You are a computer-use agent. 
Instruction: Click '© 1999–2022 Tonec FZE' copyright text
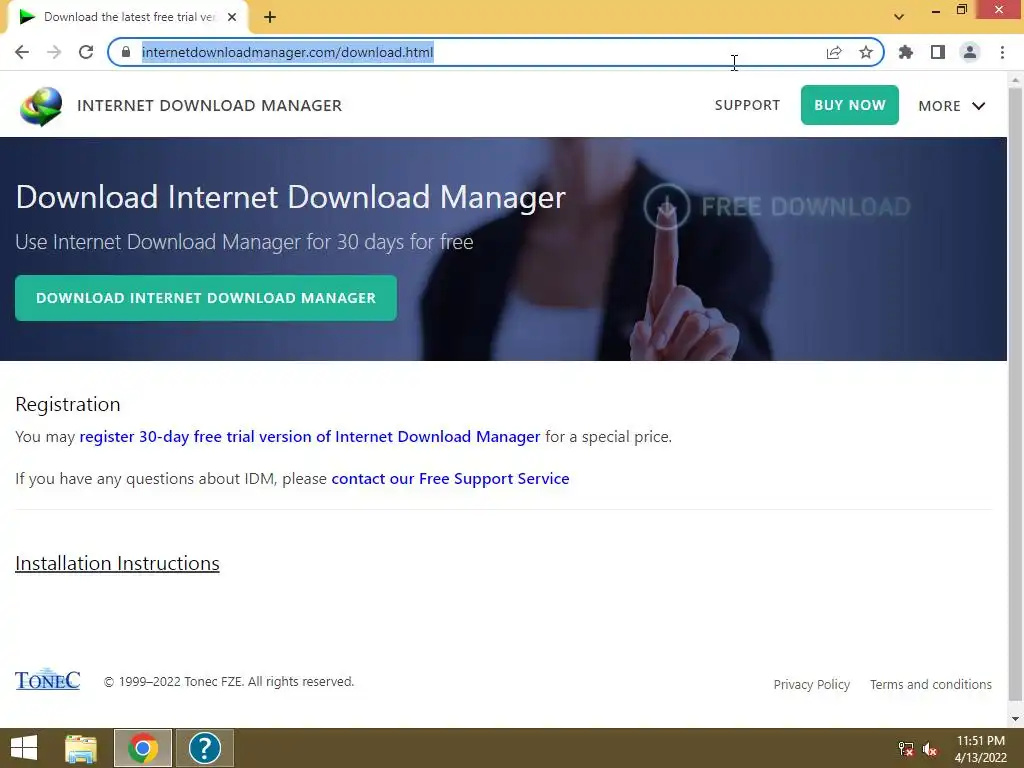[x=229, y=682]
